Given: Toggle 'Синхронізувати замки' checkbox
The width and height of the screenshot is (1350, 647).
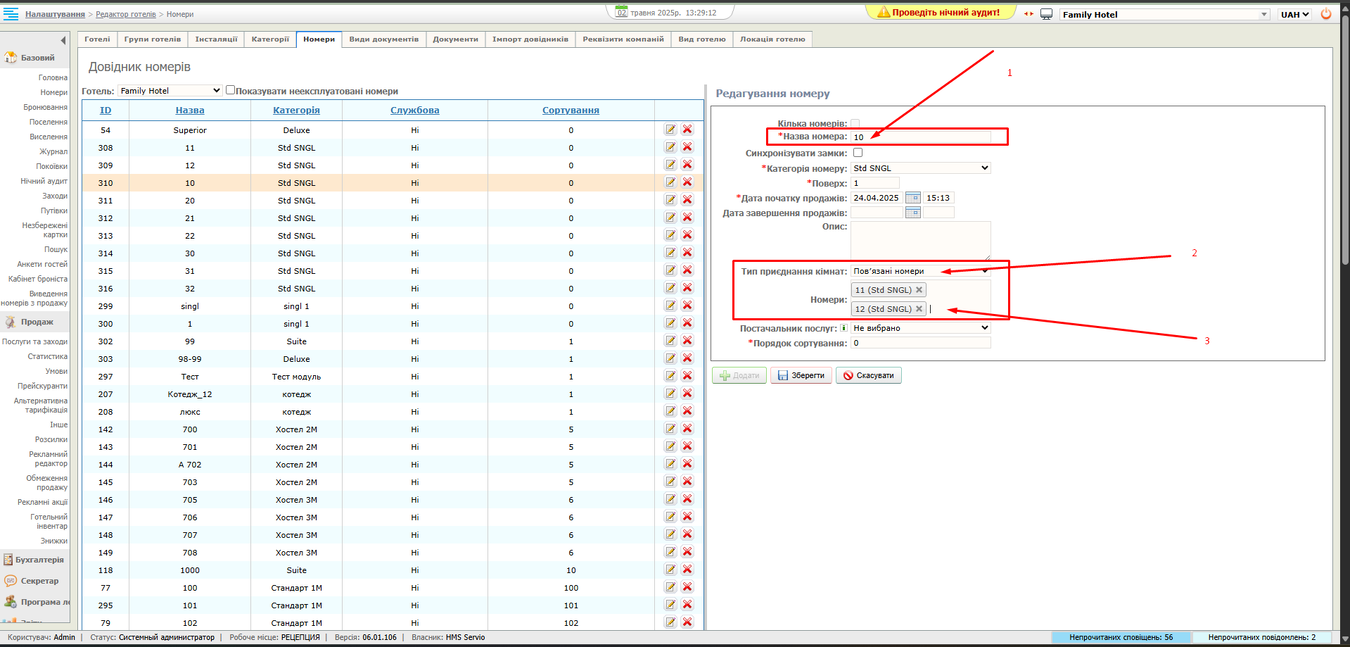Looking at the screenshot, I should (x=857, y=153).
